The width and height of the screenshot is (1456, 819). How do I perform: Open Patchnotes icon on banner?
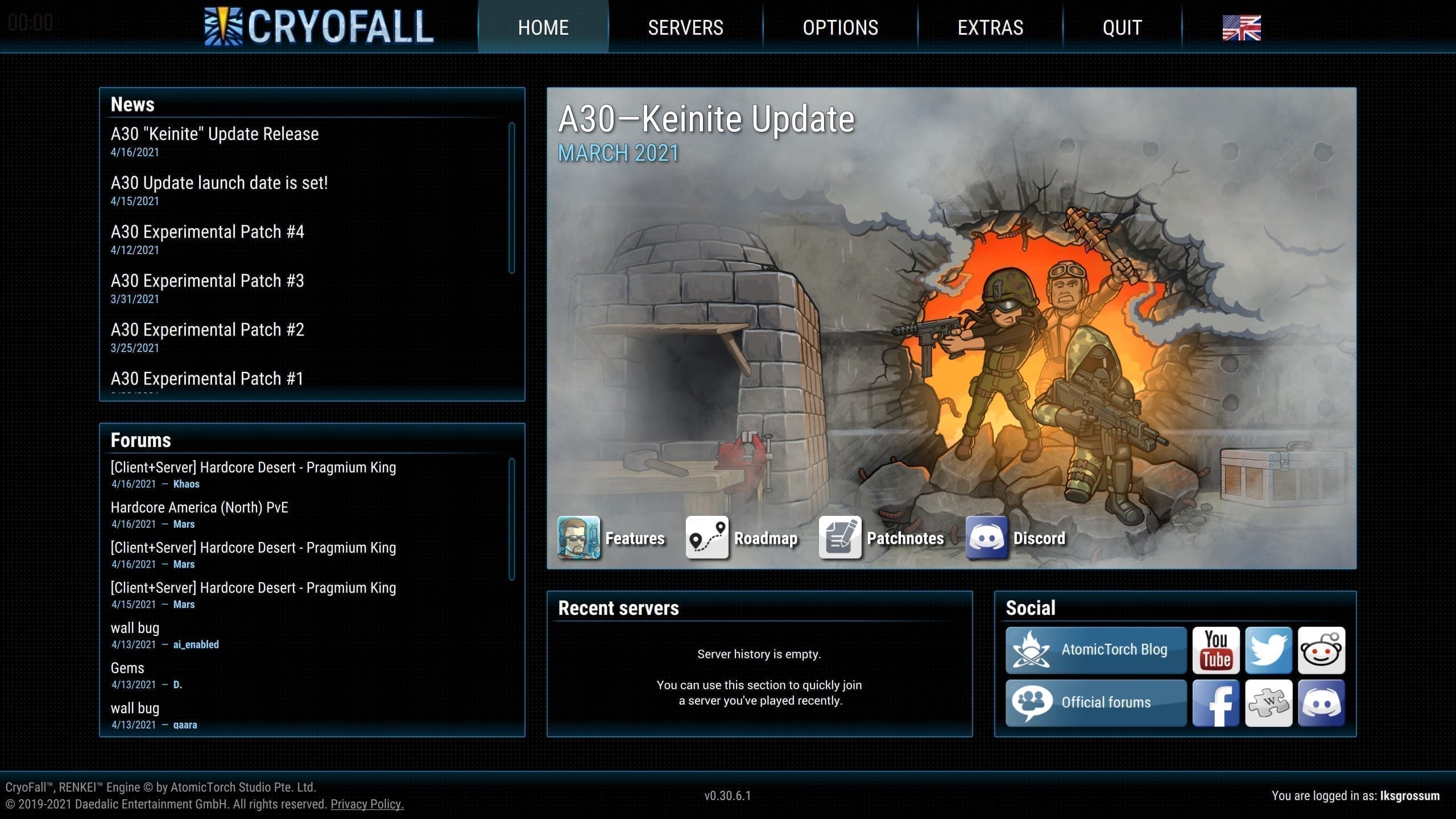tap(840, 537)
